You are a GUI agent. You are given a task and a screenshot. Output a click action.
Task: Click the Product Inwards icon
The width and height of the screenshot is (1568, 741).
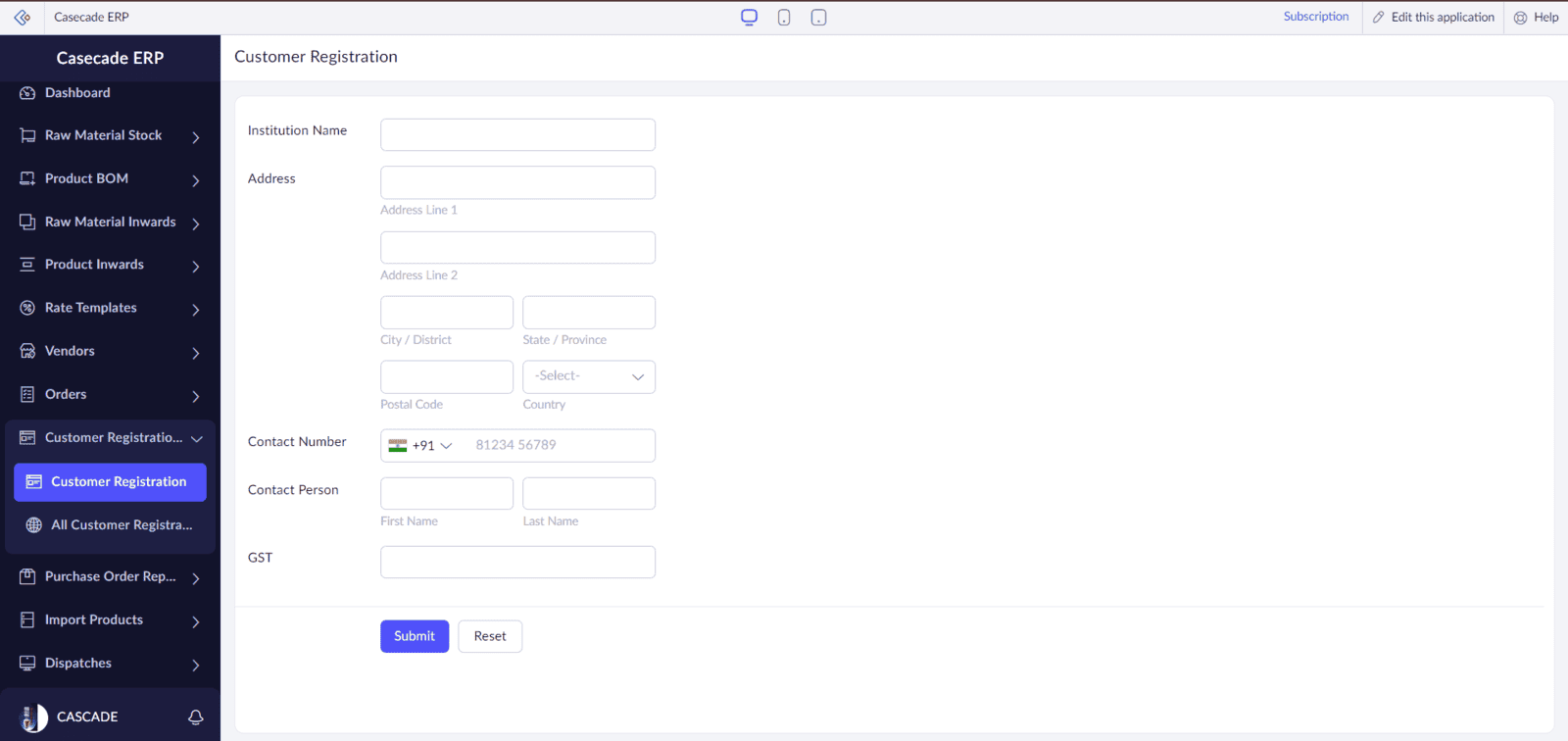coord(27,265)
